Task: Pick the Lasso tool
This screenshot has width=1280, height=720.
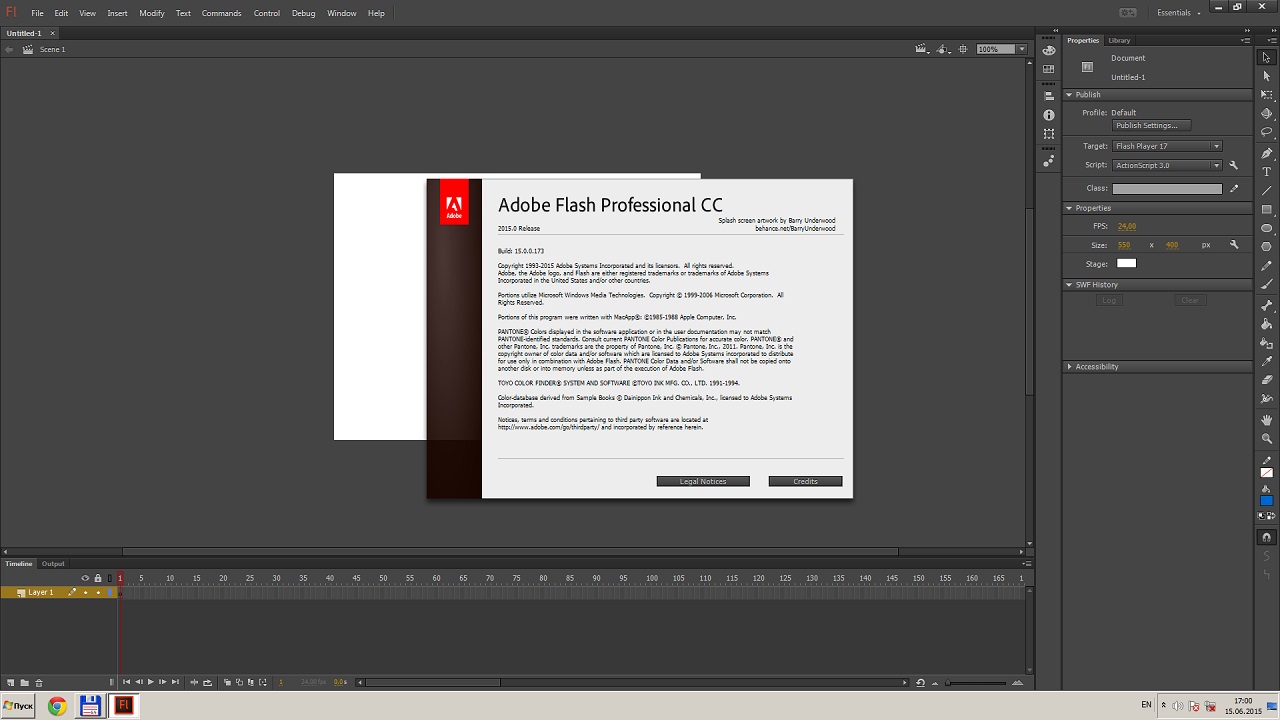Action: (1267, 132)
